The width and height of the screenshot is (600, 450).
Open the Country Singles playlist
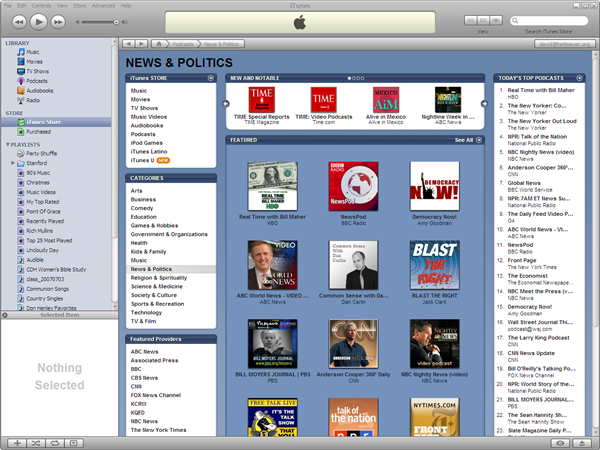tap(44, 298)
